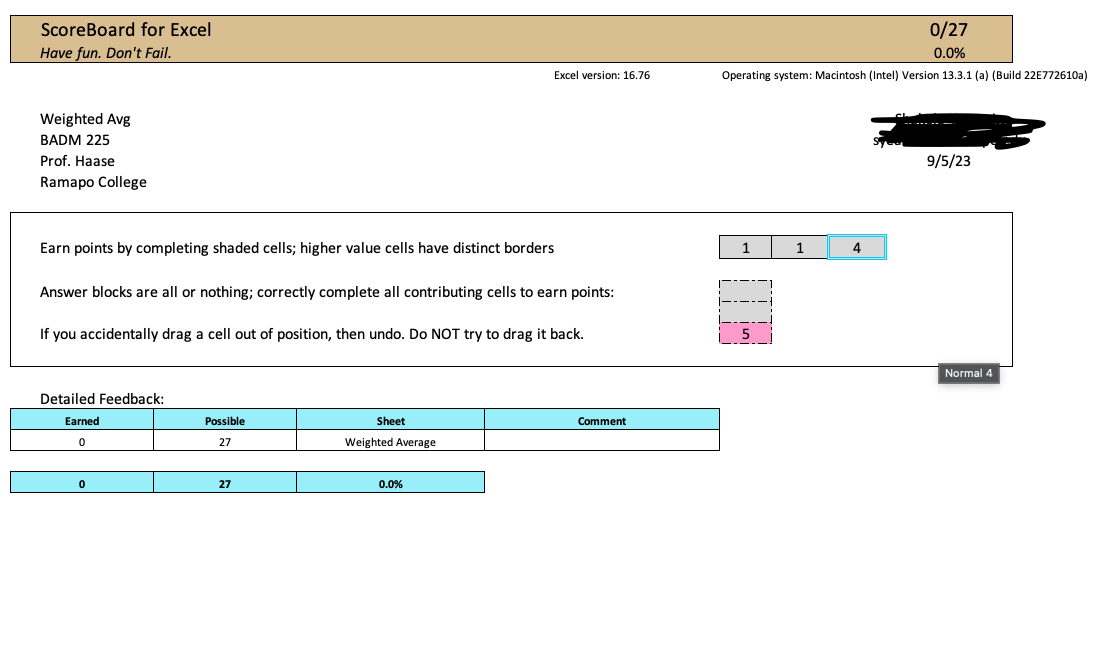The image size is (1113, 646).
Task: Click the Operating system version text
Action: [904, 75]
